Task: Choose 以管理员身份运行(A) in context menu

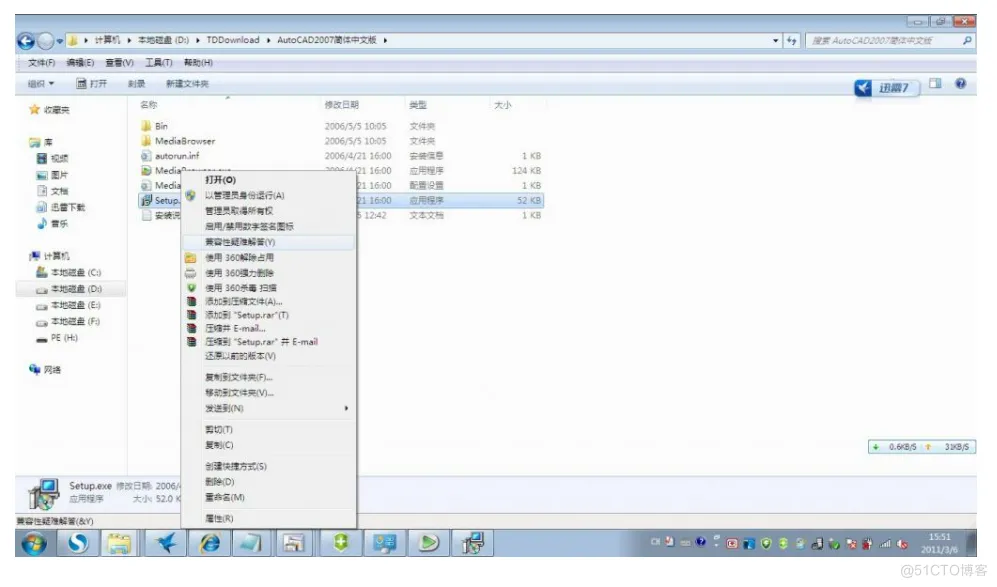Action: (244, 195)
